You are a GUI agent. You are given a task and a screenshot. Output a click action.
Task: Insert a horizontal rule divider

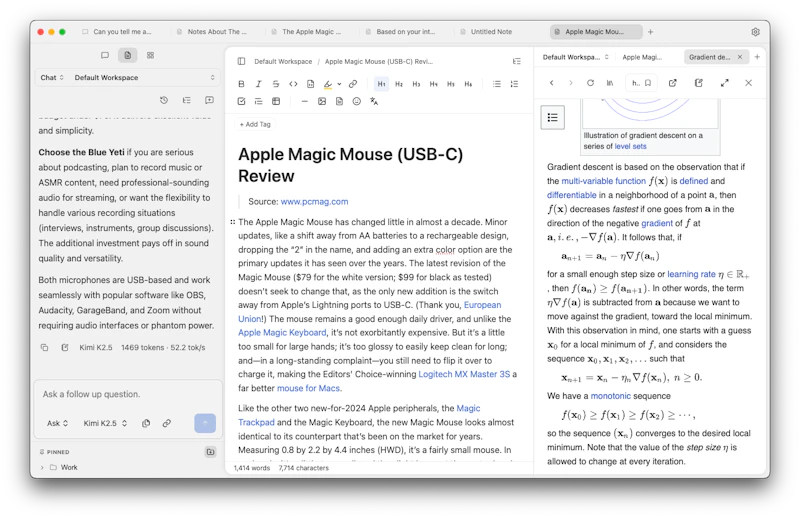coord(305,101)
